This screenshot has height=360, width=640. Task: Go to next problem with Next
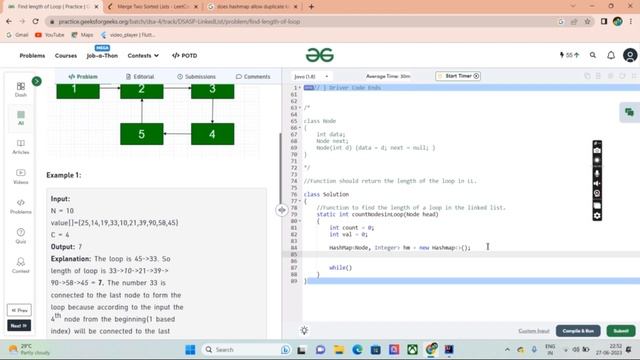coord(19,325)
